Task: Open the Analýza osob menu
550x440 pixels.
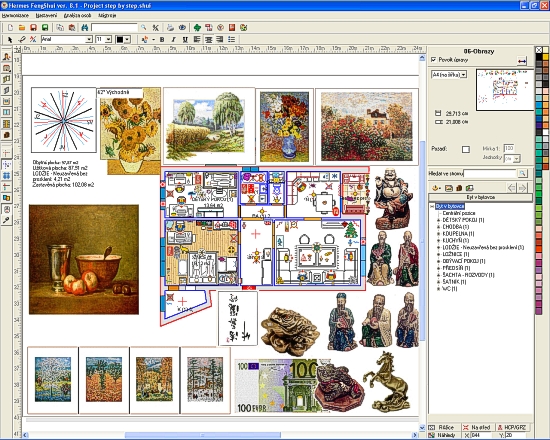Action: (x=77, y=15)
